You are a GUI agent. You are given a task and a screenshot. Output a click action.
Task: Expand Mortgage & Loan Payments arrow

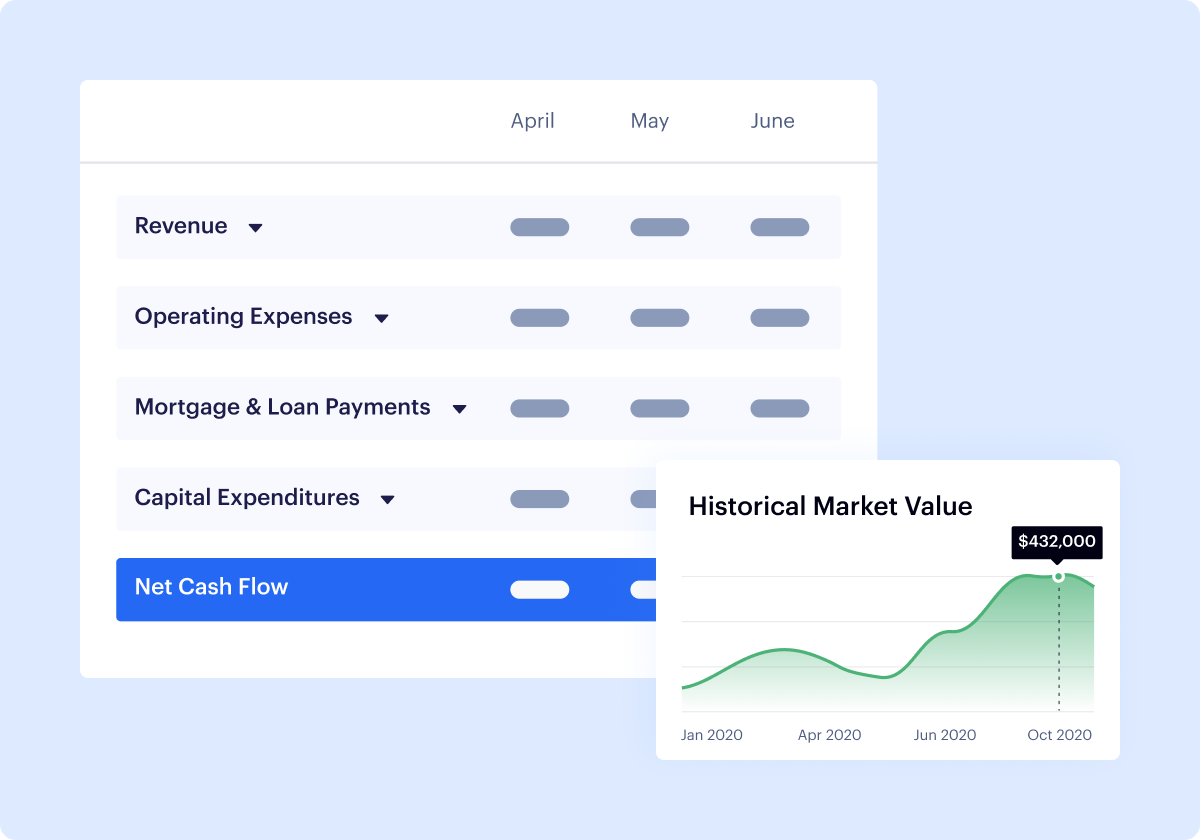pos(459,409)
